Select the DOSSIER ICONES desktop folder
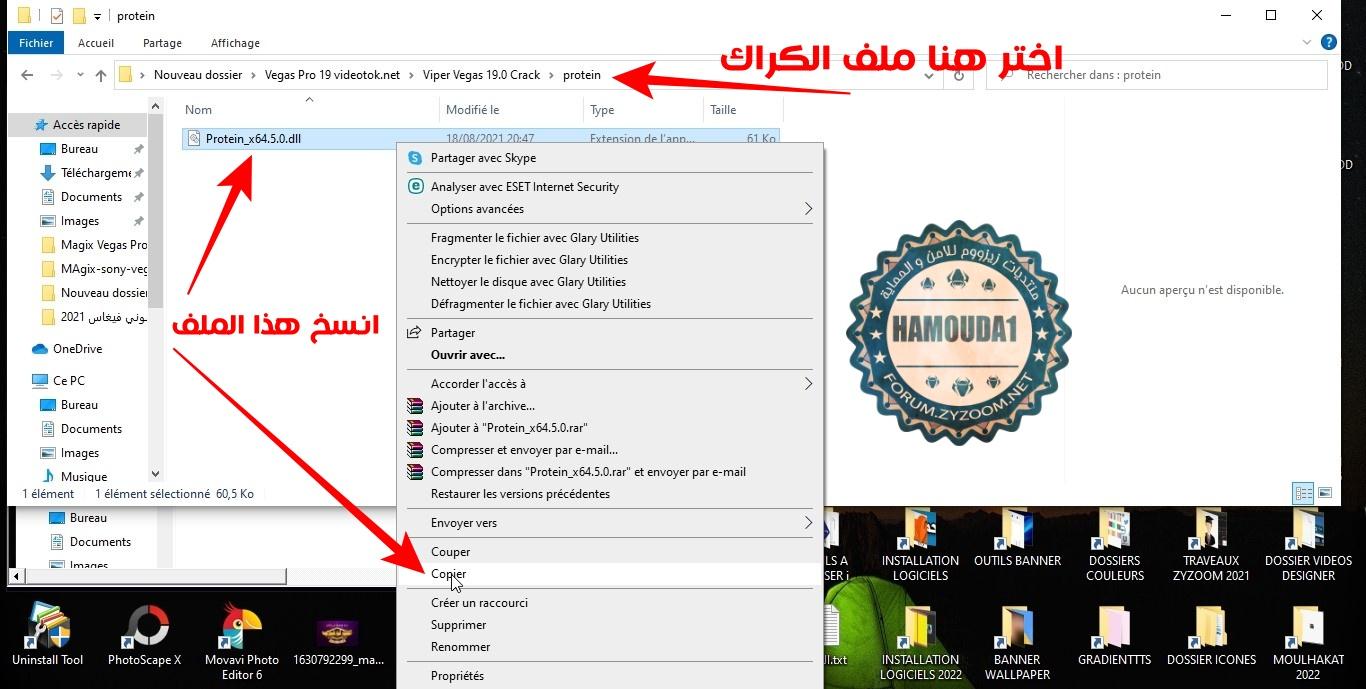Viewport: 1366px width, 689px height. pyautogui.click(x=1211, y=637)
